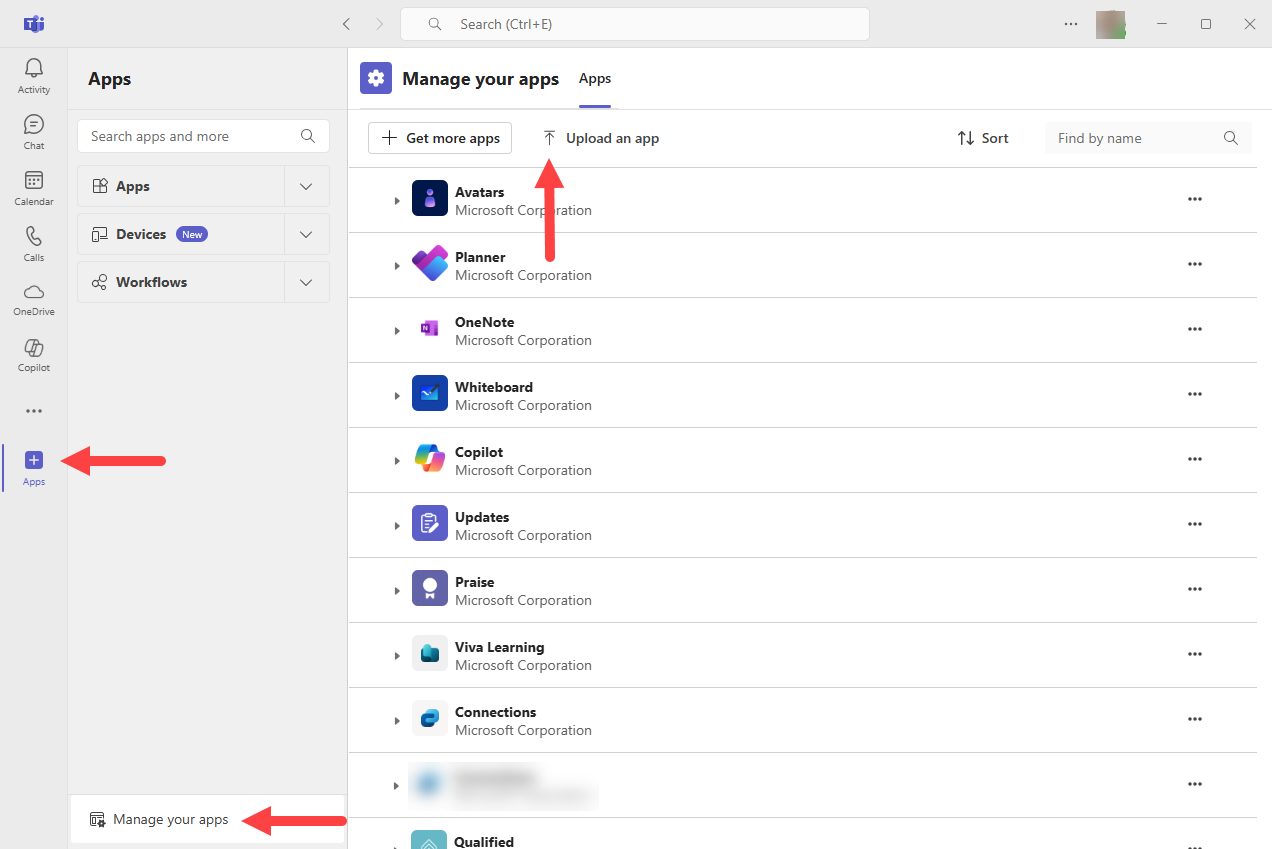The width and height of the screenshot is (1272, 849).
Task: Go forward with the right arrow
Action: pos(379,24)
